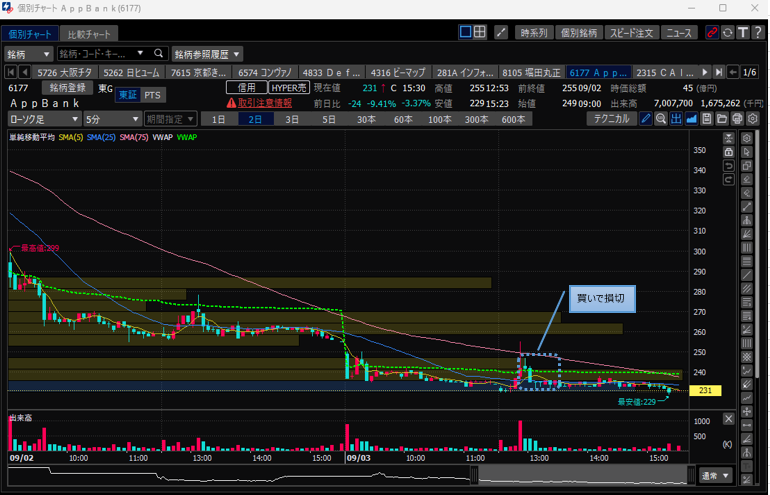Click the red link chain icon
Image resolution: width=770 pixels, height=495 pixels.
(x=712, y=33)
